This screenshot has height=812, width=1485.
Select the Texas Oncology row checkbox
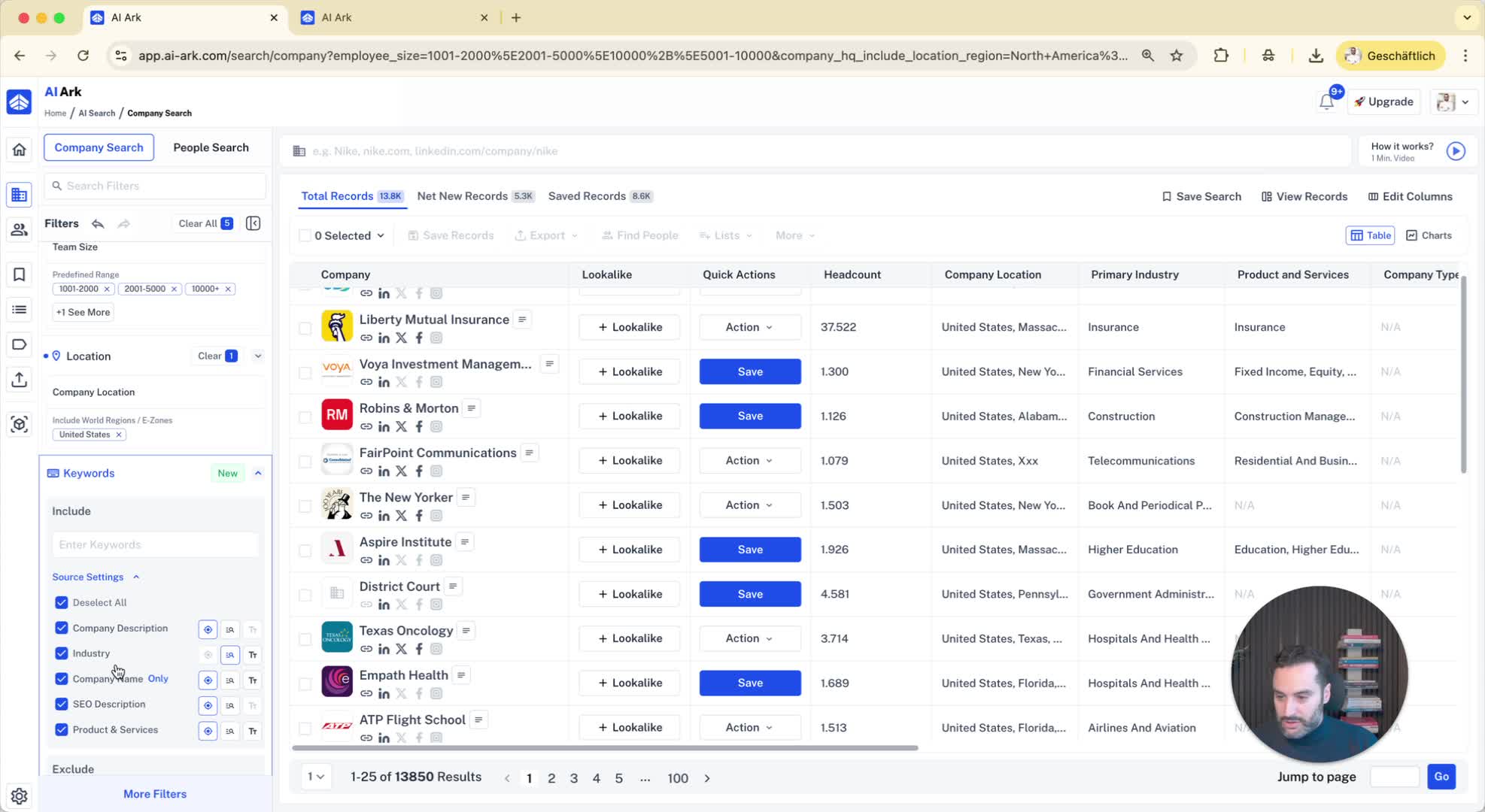pyautogui.click(x=305, y=639)
